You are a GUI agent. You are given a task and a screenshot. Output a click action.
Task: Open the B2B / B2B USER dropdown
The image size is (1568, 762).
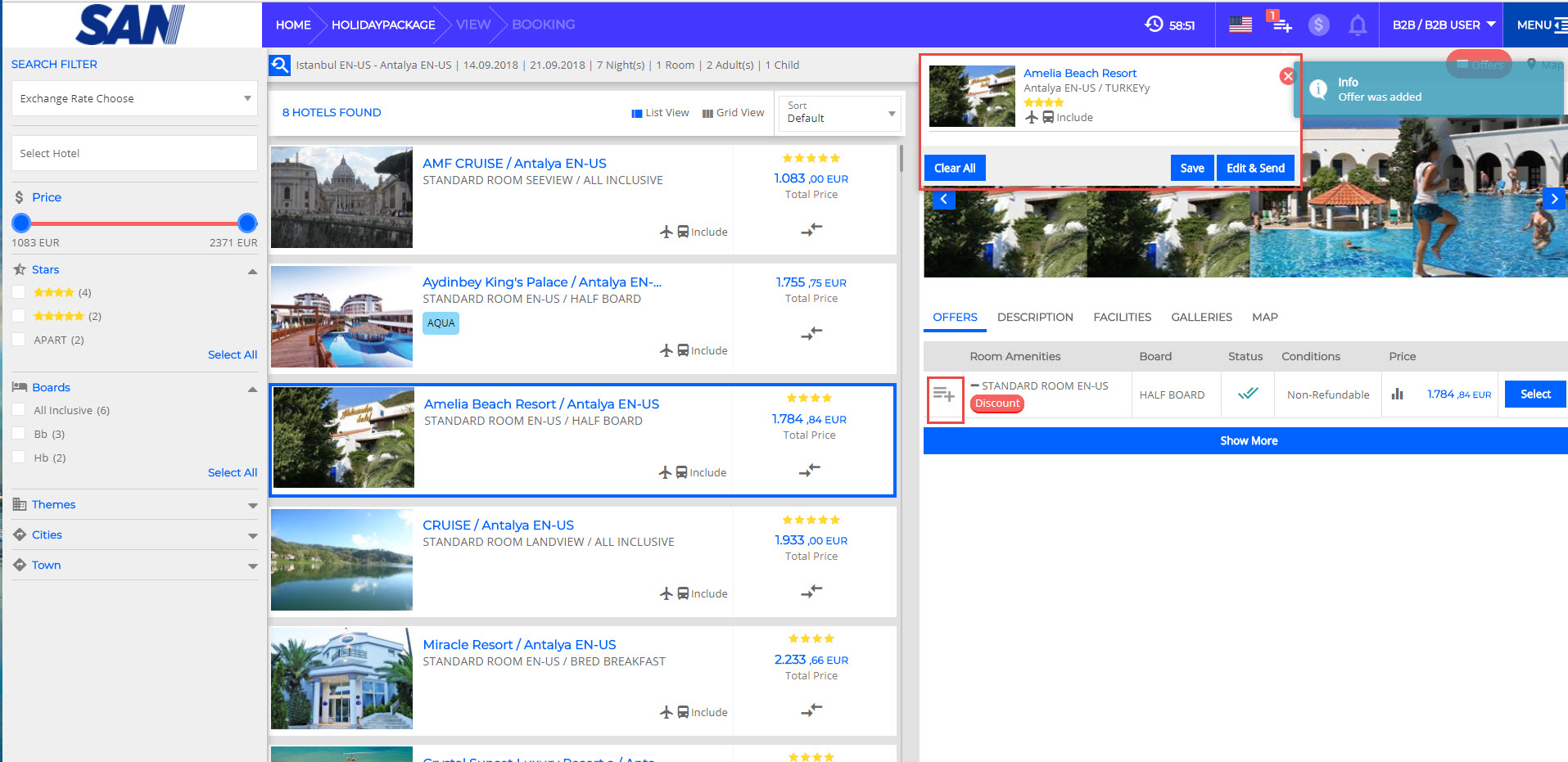tap(1444, 25)
